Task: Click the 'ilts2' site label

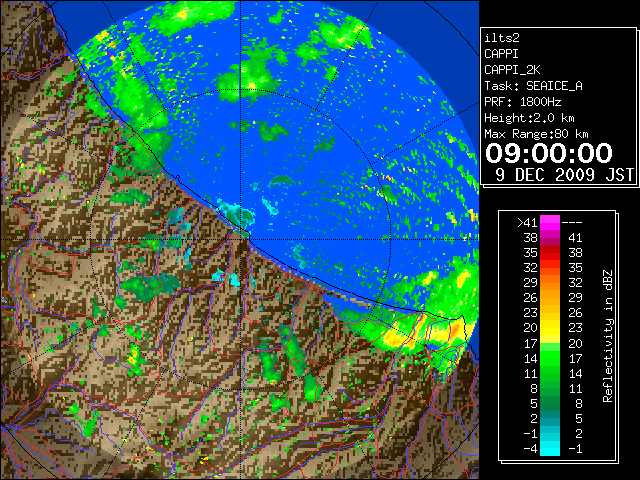Action: [x=502, y=38]
